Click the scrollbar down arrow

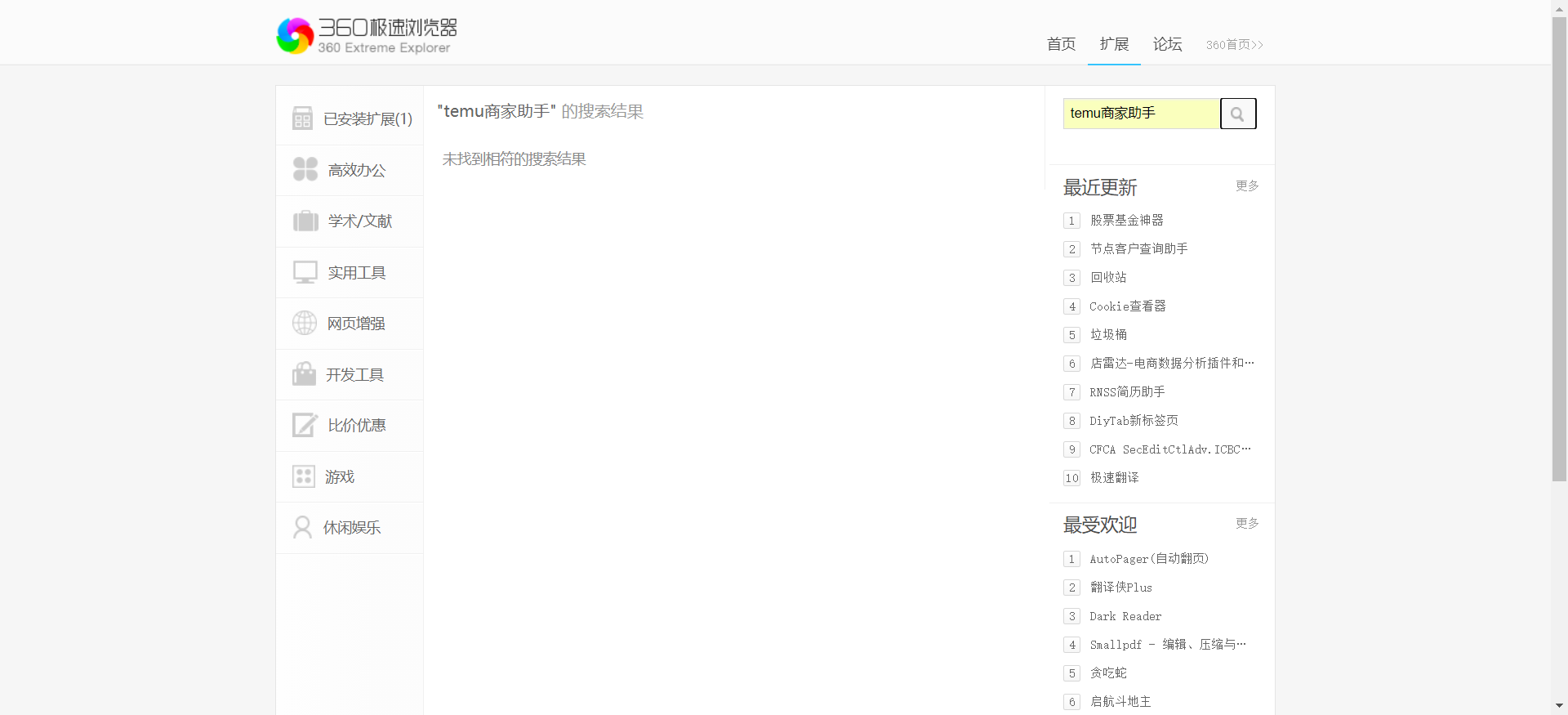click(x=1559, y=706)
